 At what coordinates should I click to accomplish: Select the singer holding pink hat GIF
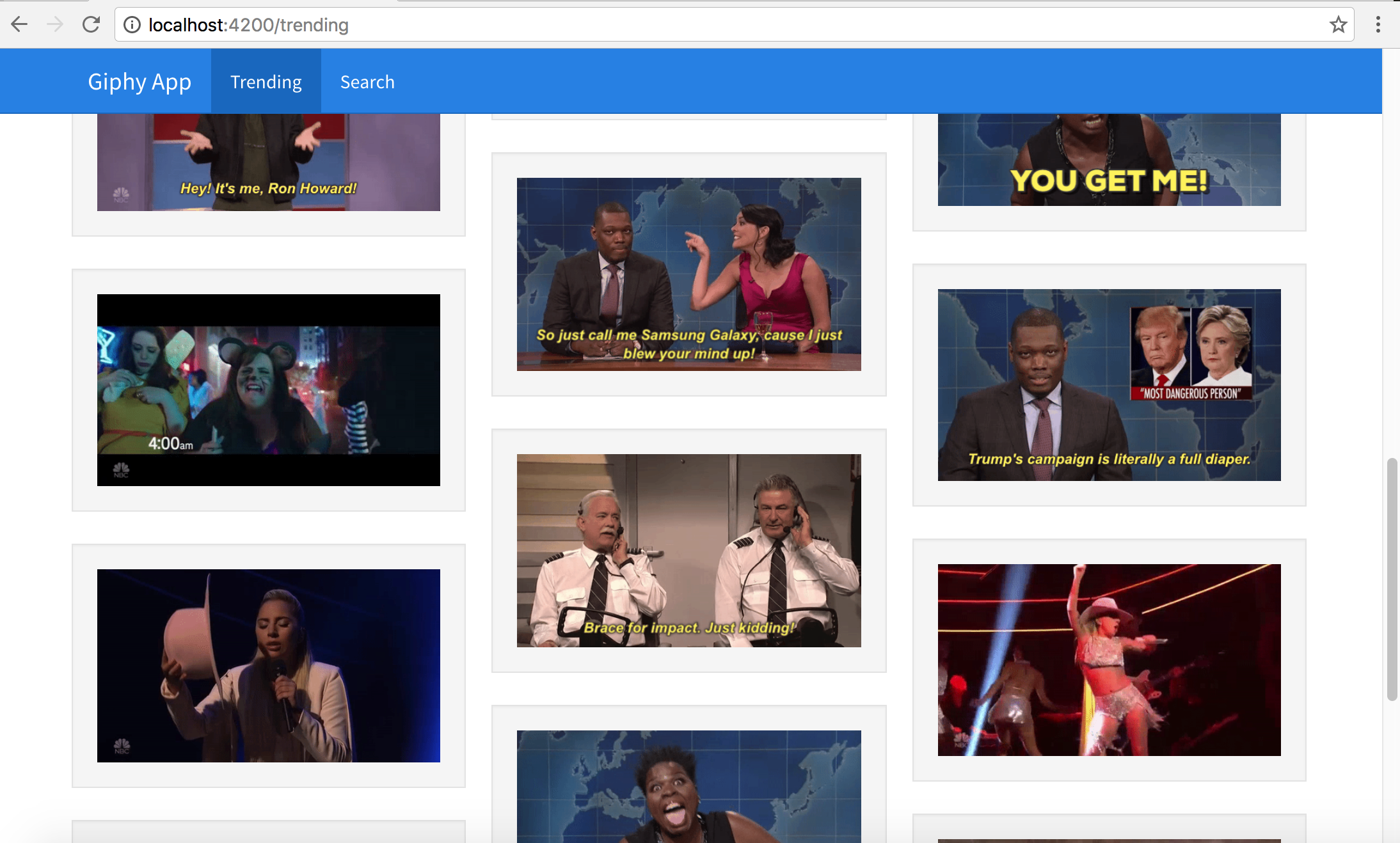click(x=269, y=666)
